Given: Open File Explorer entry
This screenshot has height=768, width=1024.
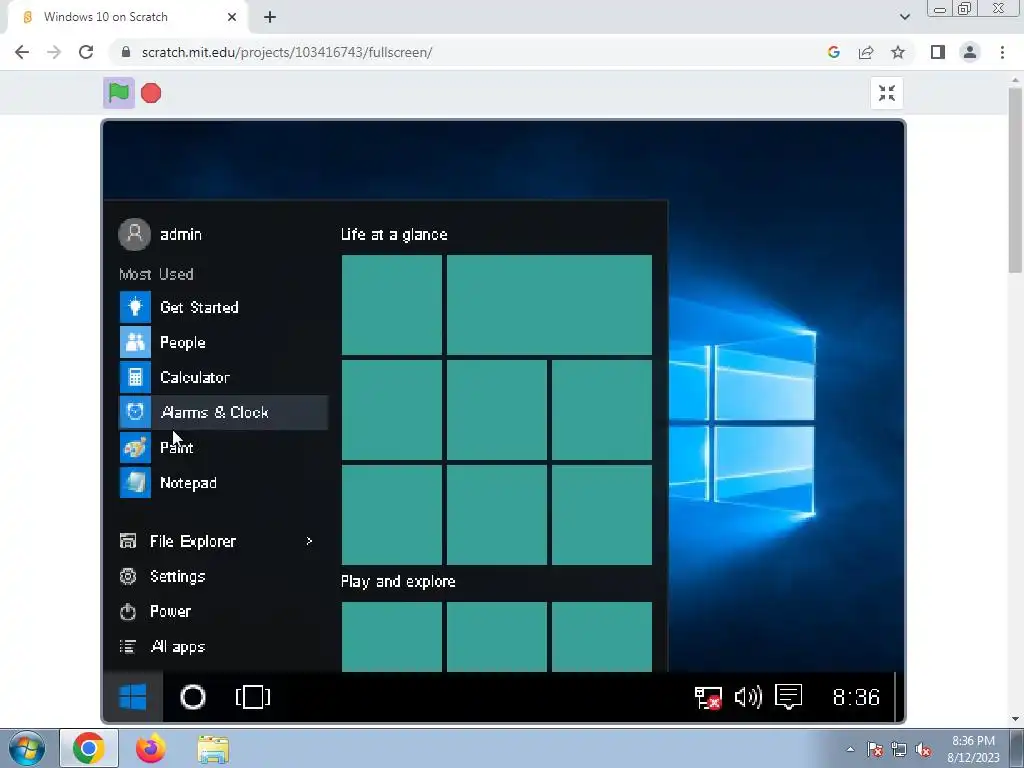Looking at the screenshot, I should 178,541.
